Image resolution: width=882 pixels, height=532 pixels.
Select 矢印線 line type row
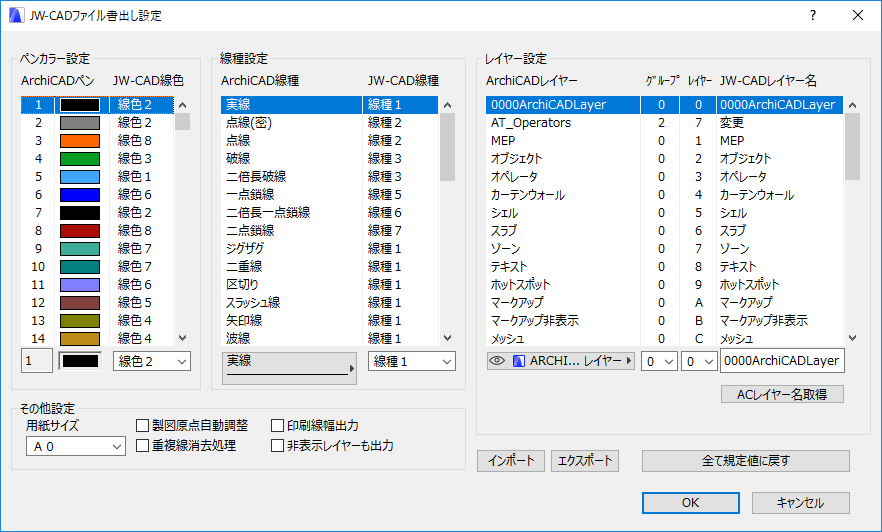330,321
